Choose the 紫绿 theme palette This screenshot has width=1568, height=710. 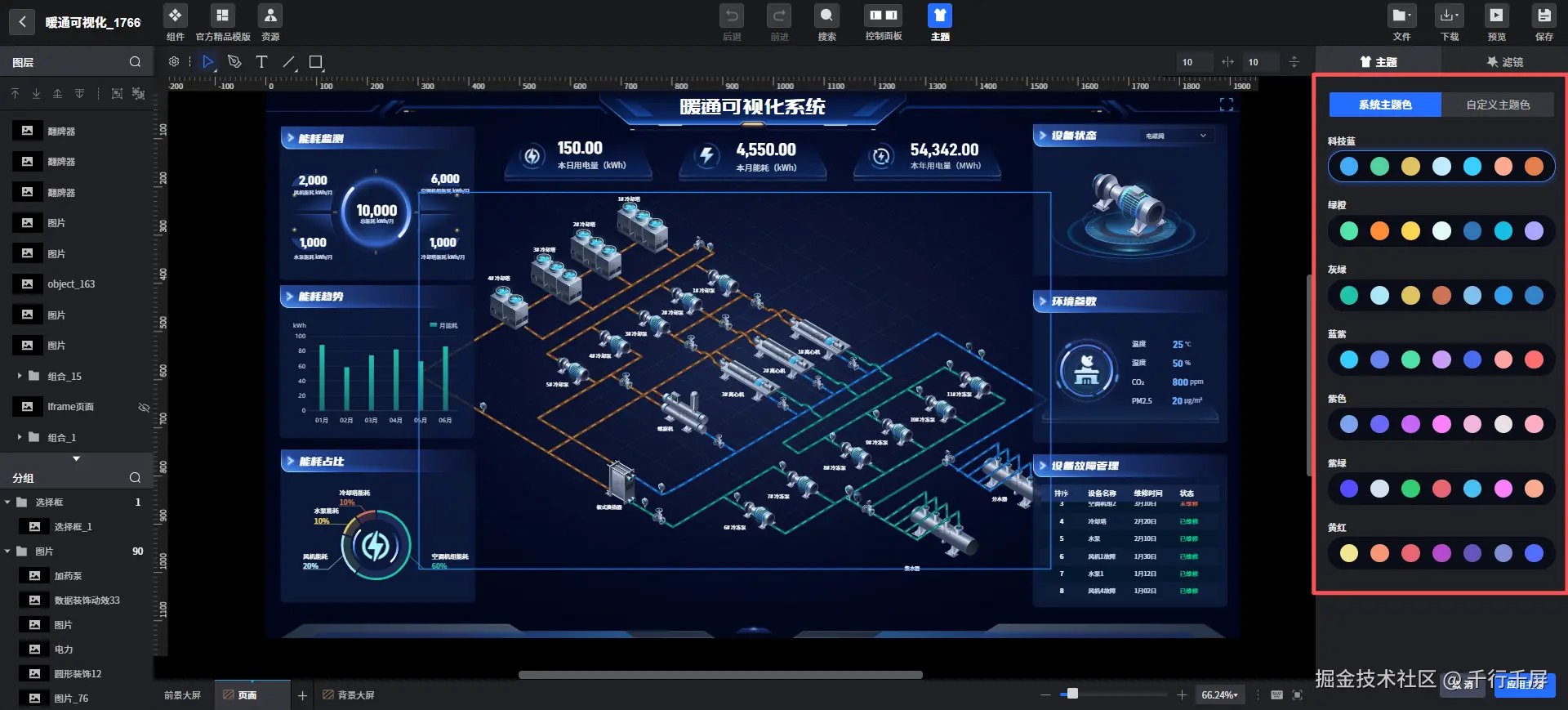(1441, 489)
